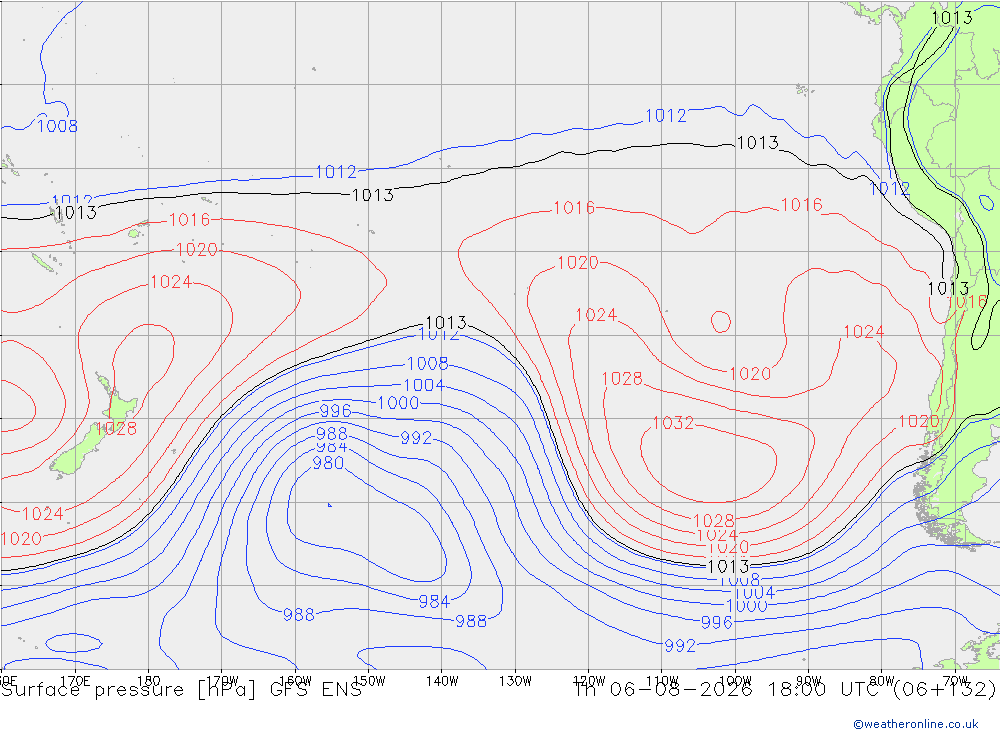Viewport: 1000px width, 733px height.
Task: Click the 110W longitude axis label
Action: [662, 681]
